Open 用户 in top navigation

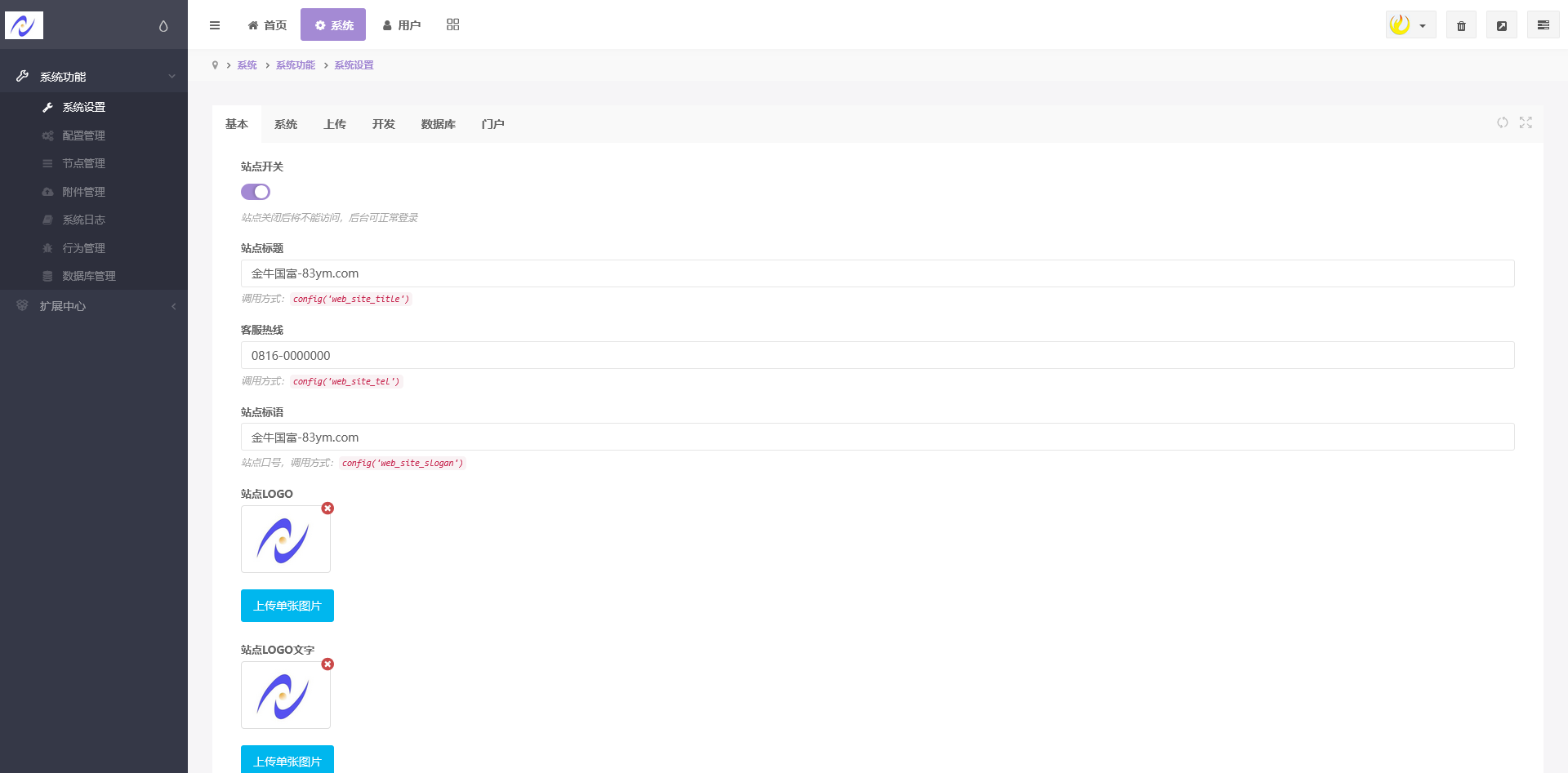click(x=401, y=25)
